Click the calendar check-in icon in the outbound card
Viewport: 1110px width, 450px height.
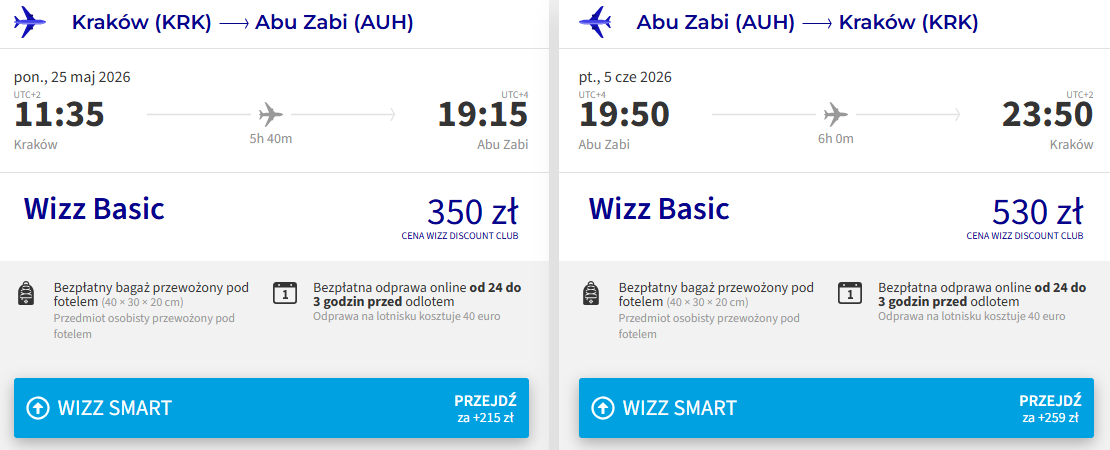pyautogui.click(x=285, y=293)
